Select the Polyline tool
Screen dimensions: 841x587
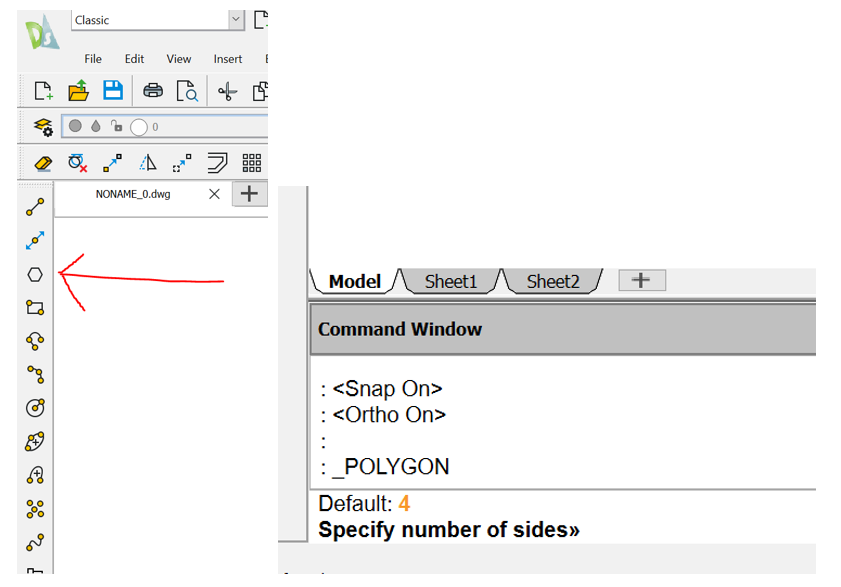click(35, 375)
